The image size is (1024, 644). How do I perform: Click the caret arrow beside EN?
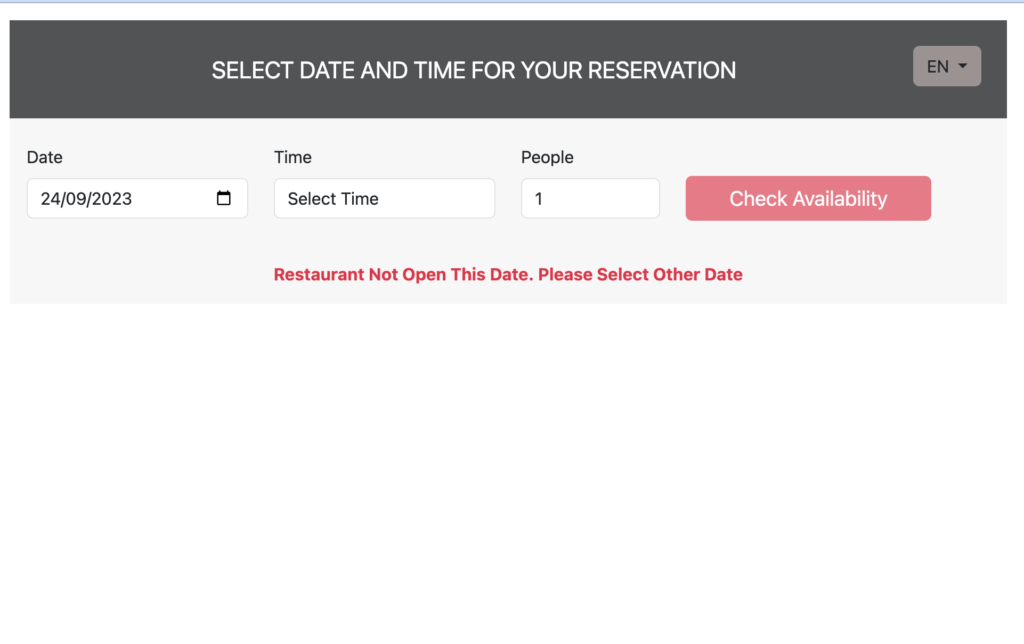(x=963, y=66)
